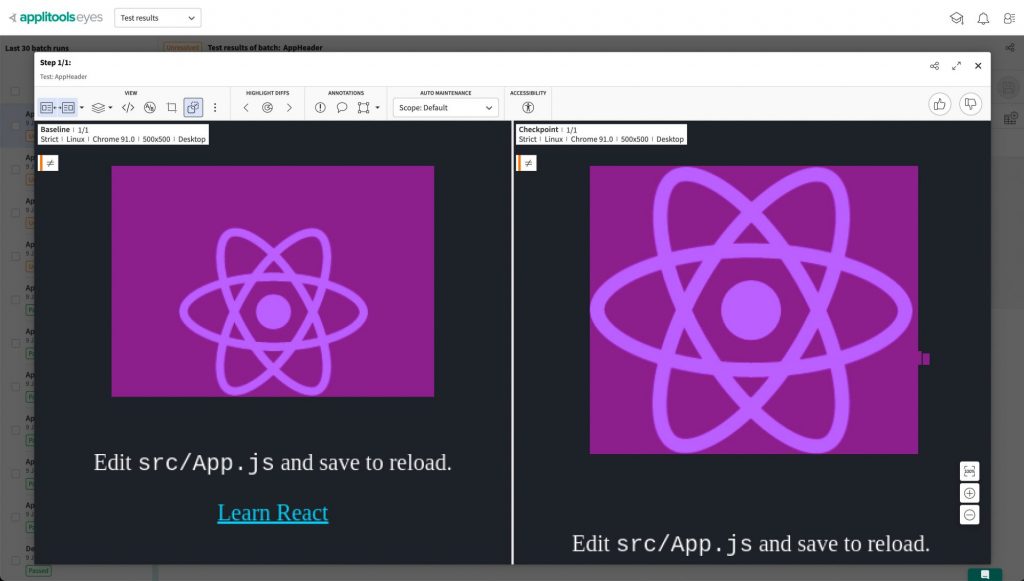The width and height of the screenshot is (1024, 581).
Task: Open the three-dot more view options
Action: (215, 107)
